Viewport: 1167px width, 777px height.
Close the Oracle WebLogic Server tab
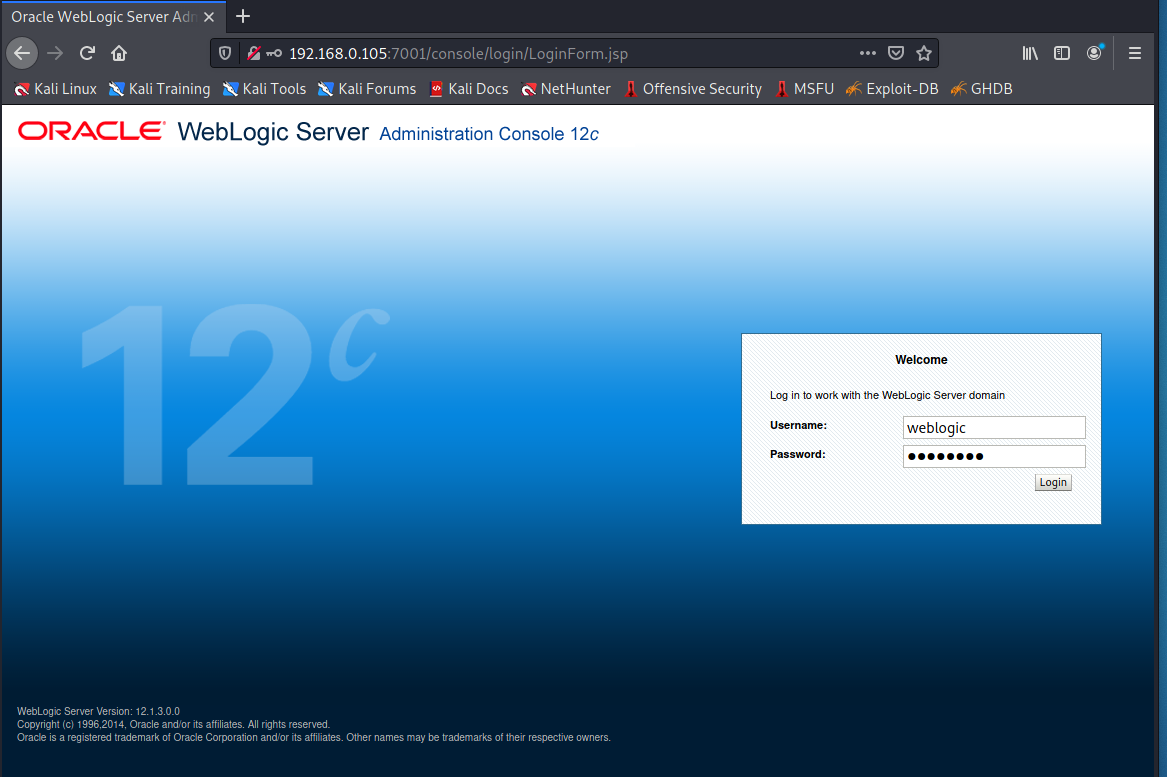click(209, 16)
